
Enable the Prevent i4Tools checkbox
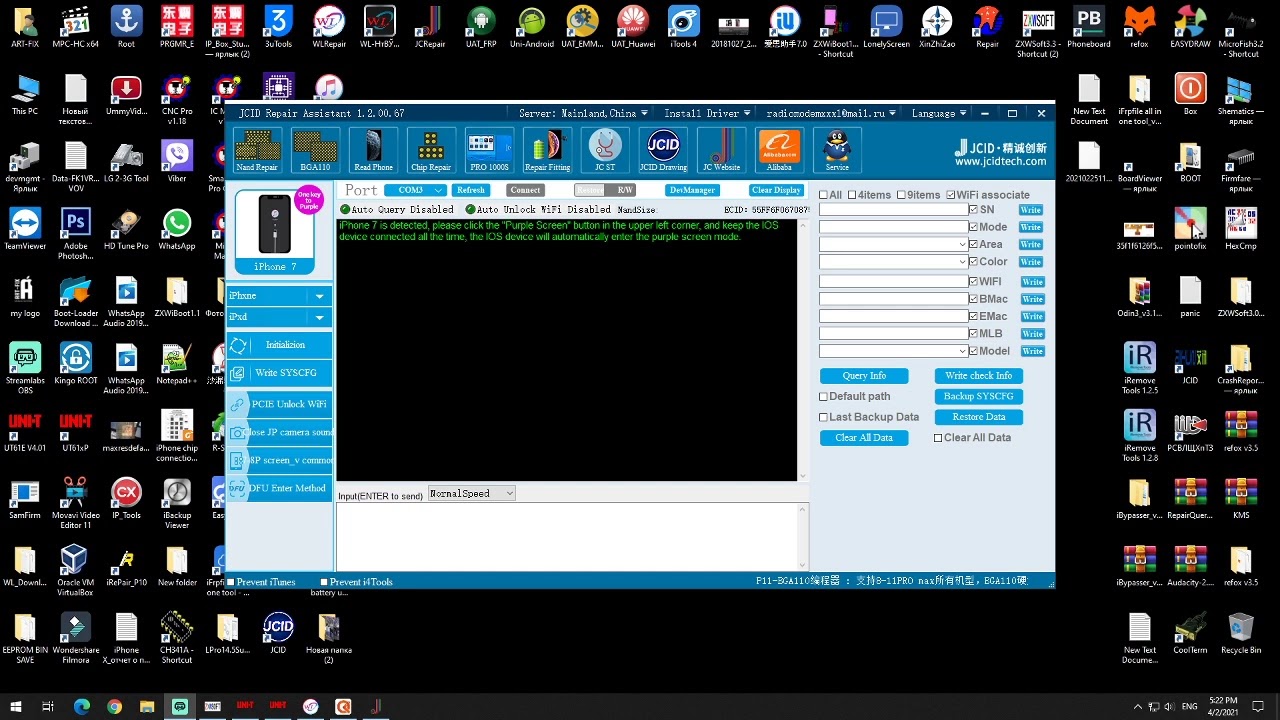[324, 582]
